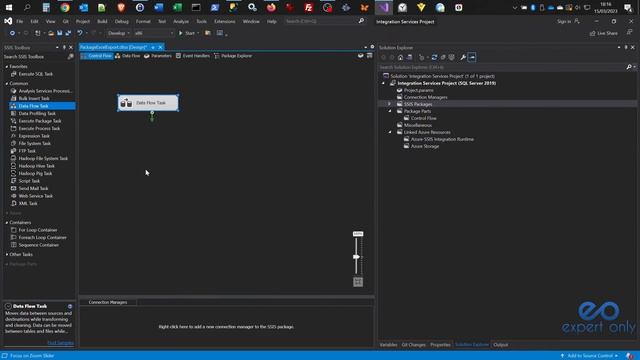
Task: Click Refresh icon in Solution Explorer toolbar
Action: click(434, 57)
